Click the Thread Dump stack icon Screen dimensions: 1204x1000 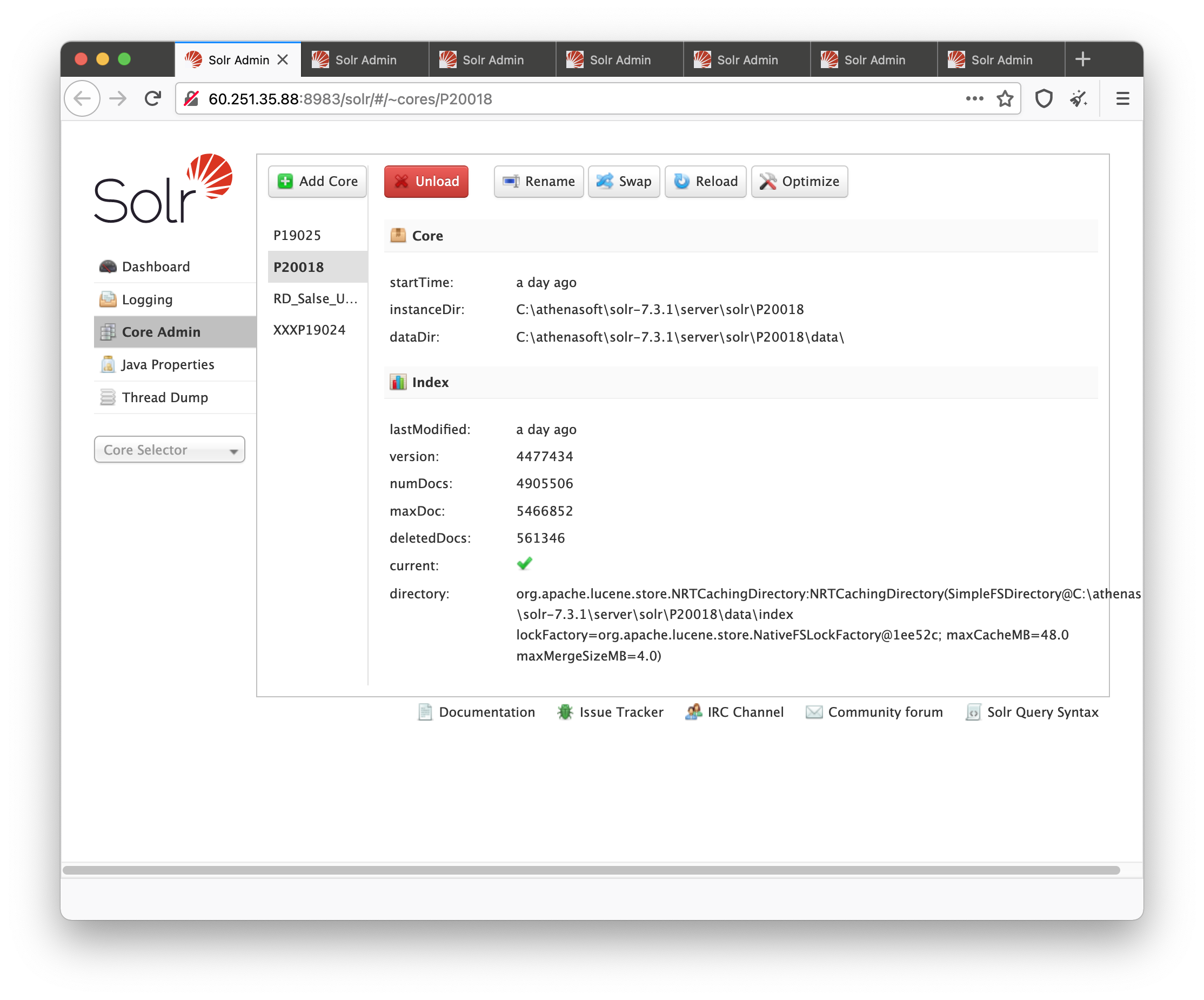tap(108, 397)
